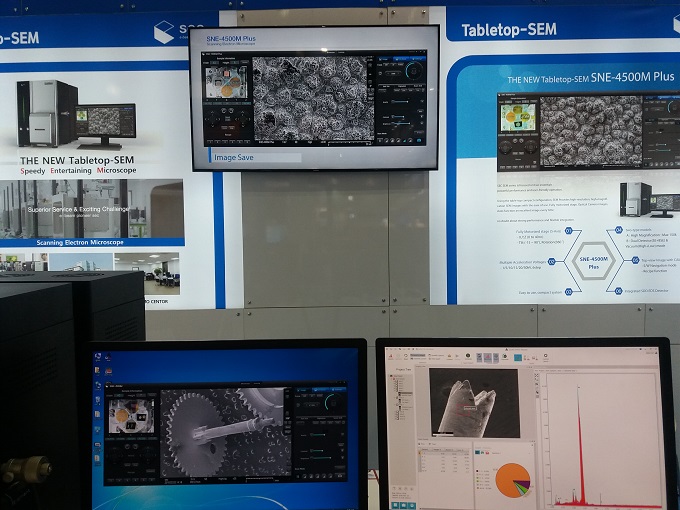Click the SEM image of the pointed tip in EDS software
The height and width of the screenshot is (510, 680).
pyautogui.click(x=474, y=403)
